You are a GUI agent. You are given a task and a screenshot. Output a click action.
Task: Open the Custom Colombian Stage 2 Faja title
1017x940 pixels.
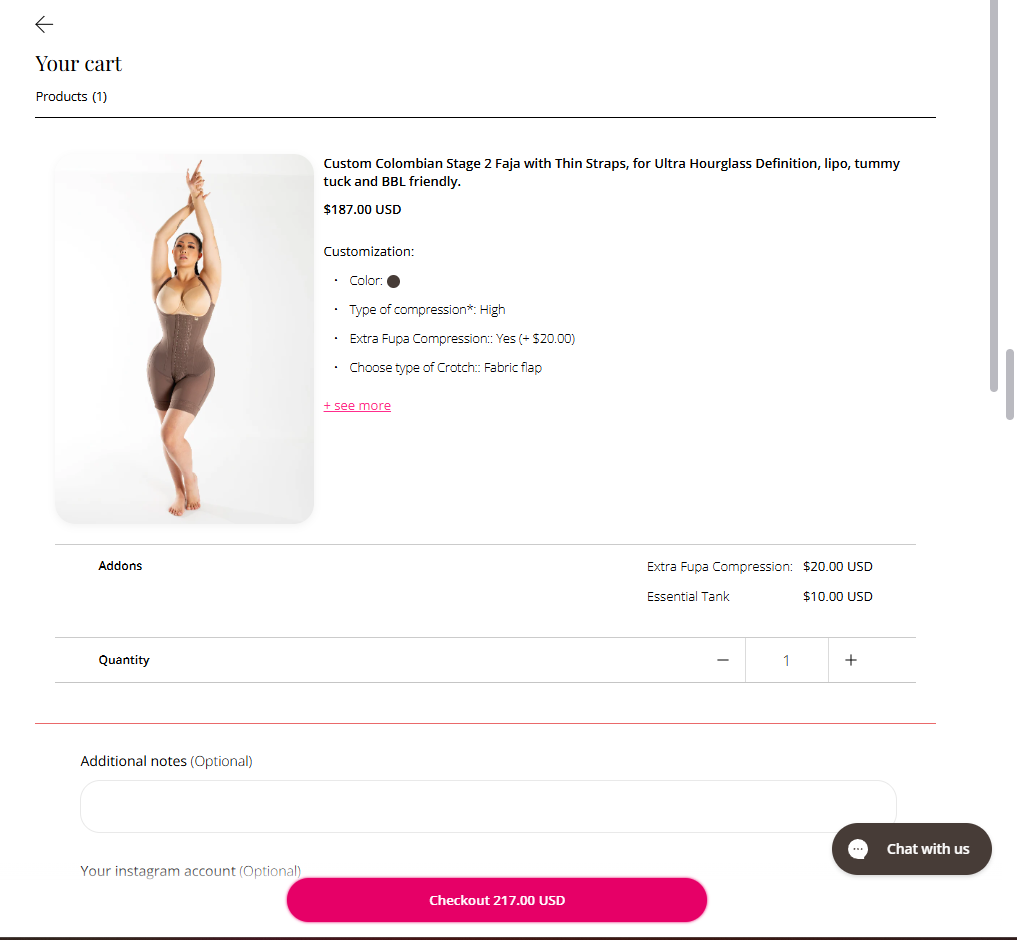611,173
